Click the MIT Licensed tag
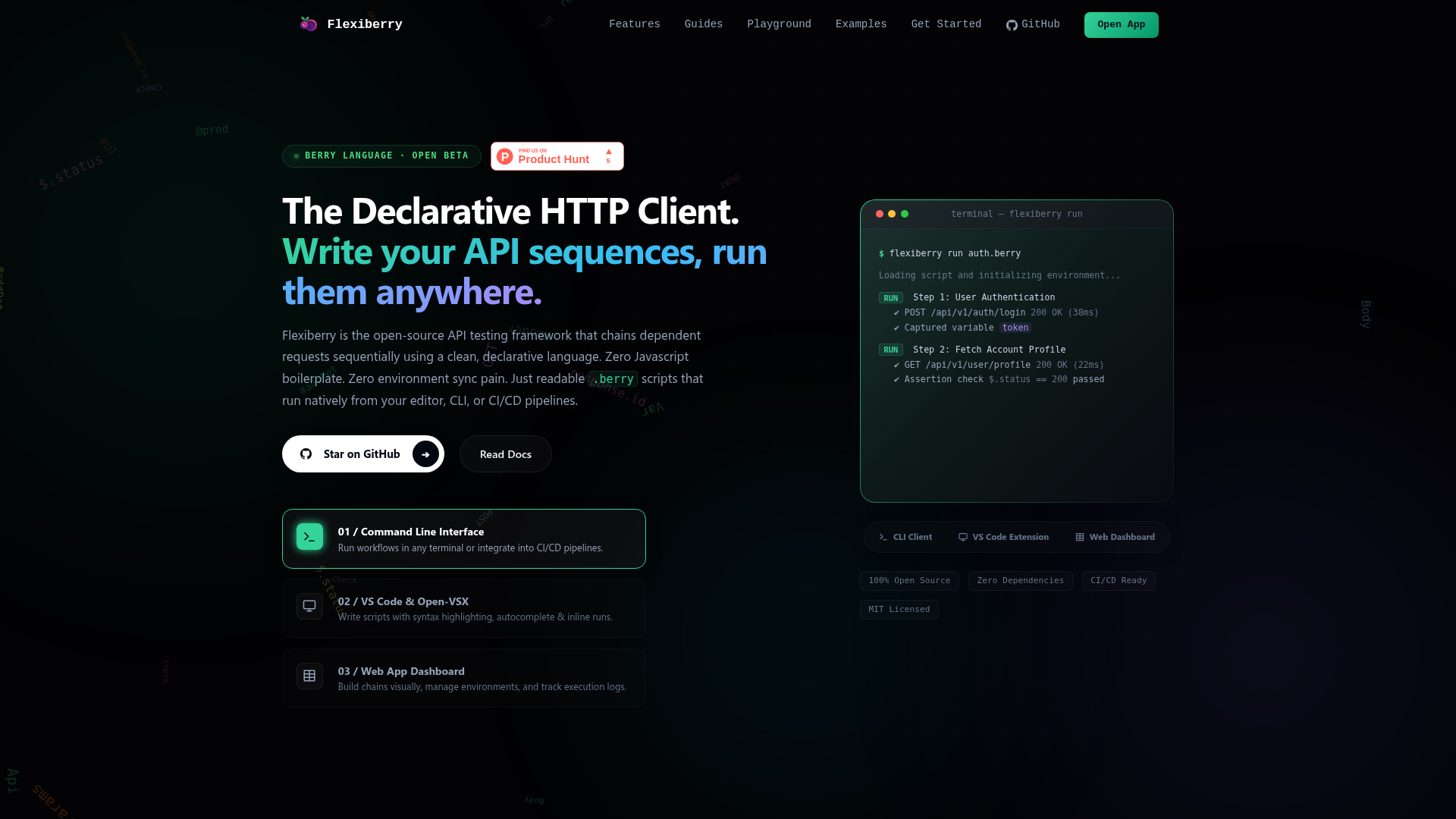 pos(899,610)
